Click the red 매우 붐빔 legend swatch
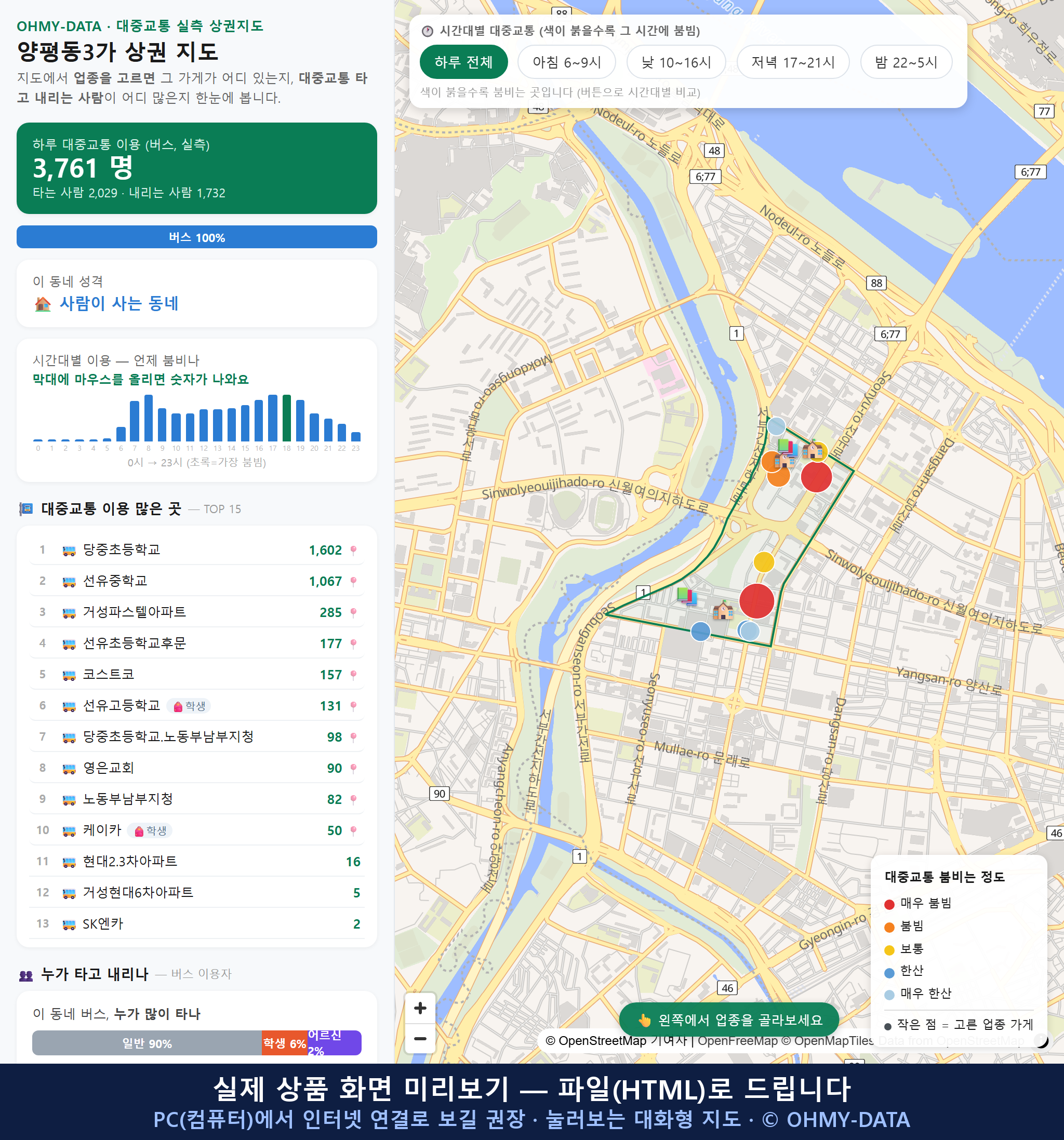 click(x=889, y=904)
